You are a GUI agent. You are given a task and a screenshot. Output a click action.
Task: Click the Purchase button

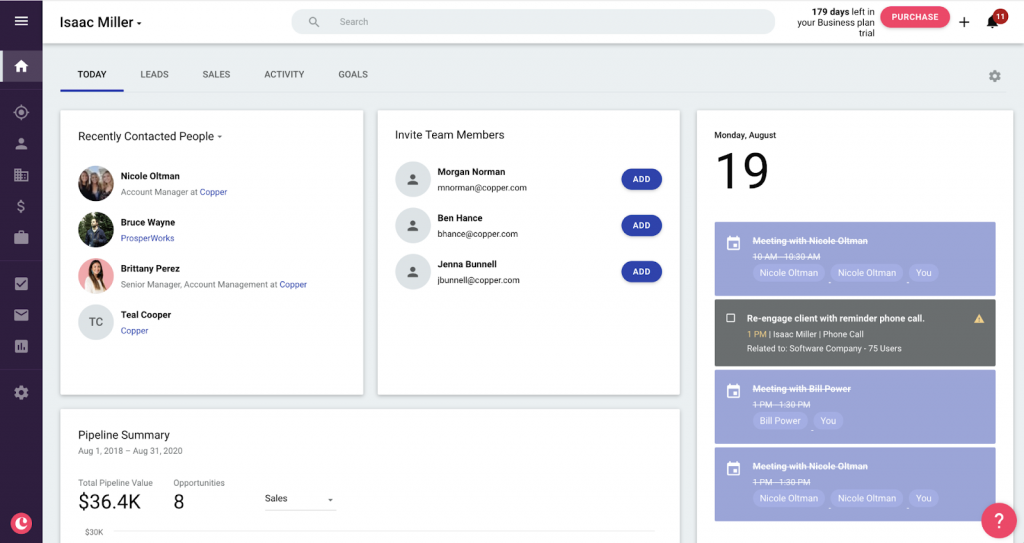click(914, 17)
